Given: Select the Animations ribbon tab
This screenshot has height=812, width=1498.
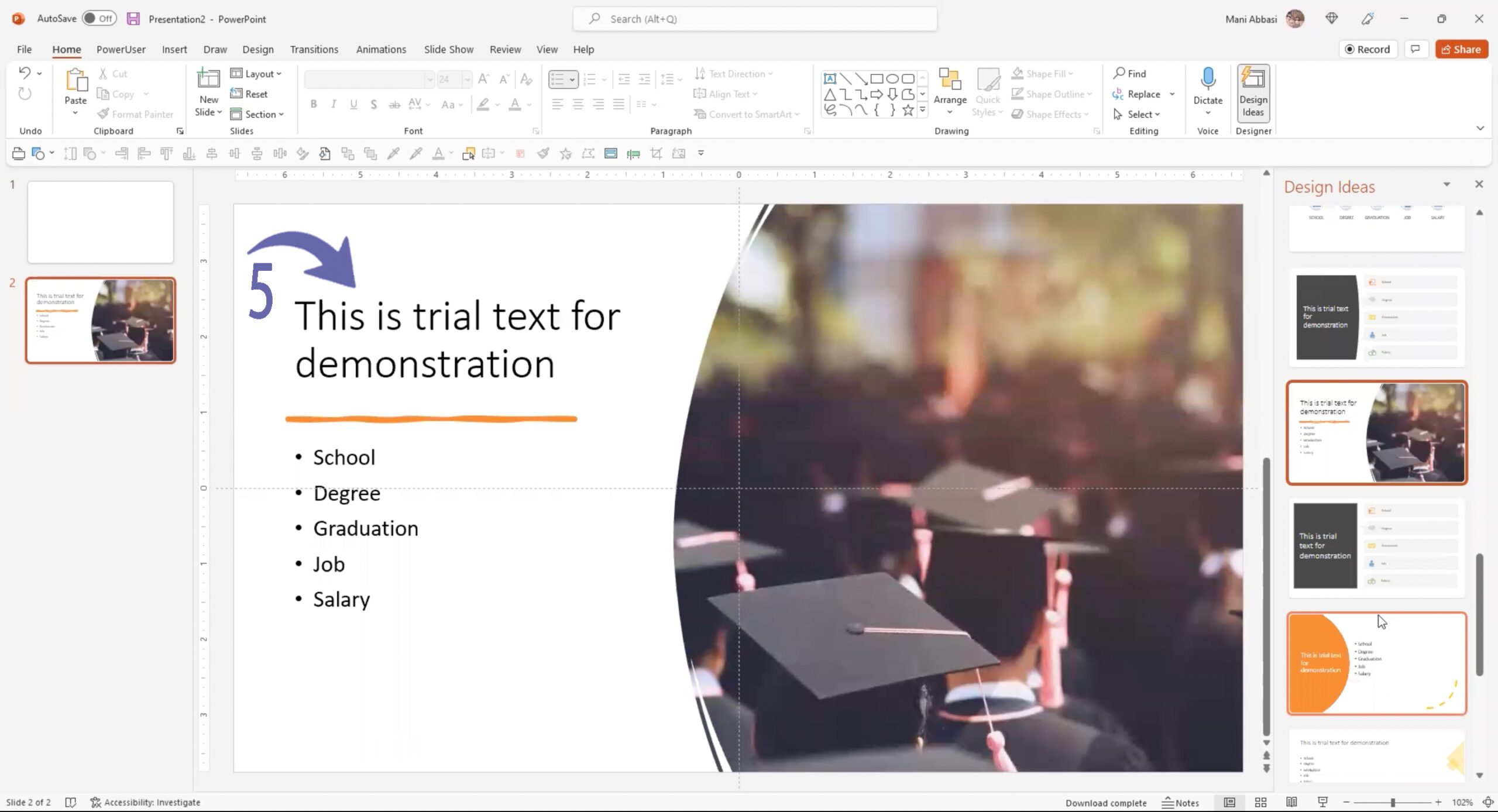Looking at the screenshot, I should click(381, 49).
